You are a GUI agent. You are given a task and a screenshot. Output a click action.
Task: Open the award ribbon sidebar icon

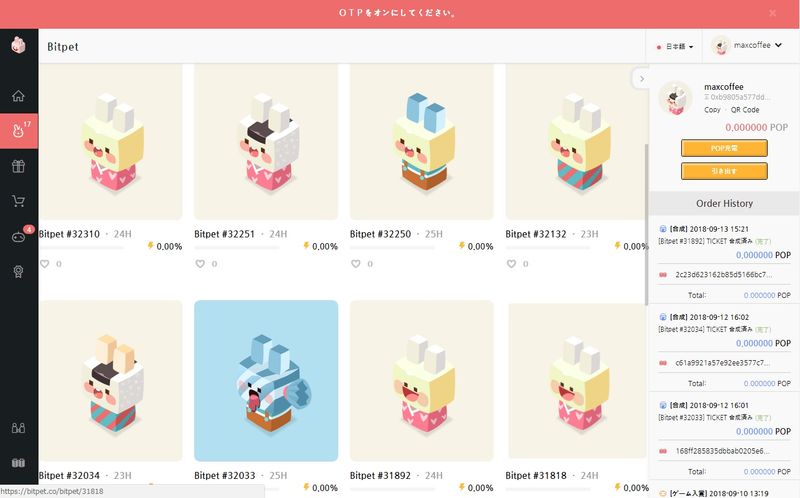(x=18, y=271)
